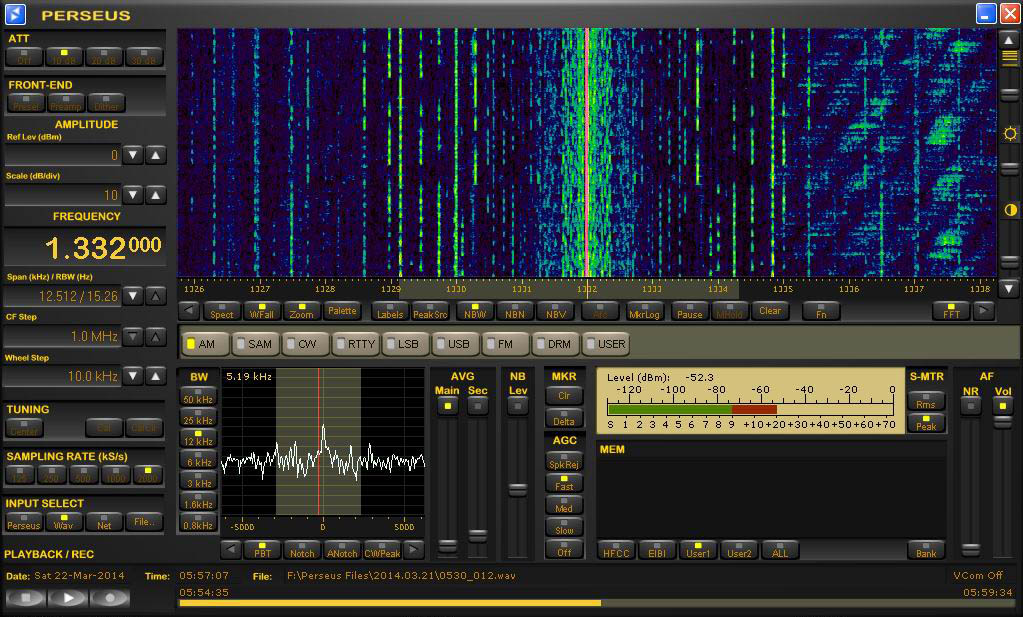Click the left arrow next to PBT
1023x617 pixels.
[x=231, y=550]
